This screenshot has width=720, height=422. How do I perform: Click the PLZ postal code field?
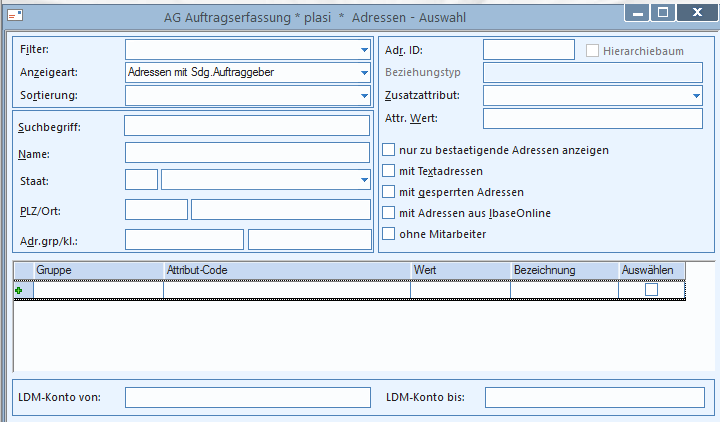coord(156,209)
